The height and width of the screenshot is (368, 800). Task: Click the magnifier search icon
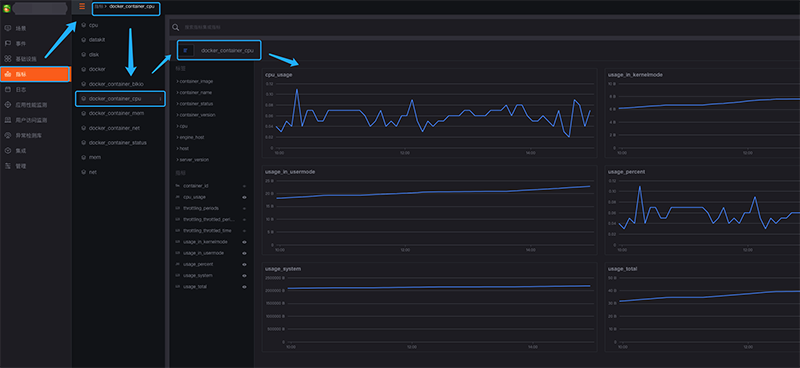pyautogui.click(x=176, y=27)
